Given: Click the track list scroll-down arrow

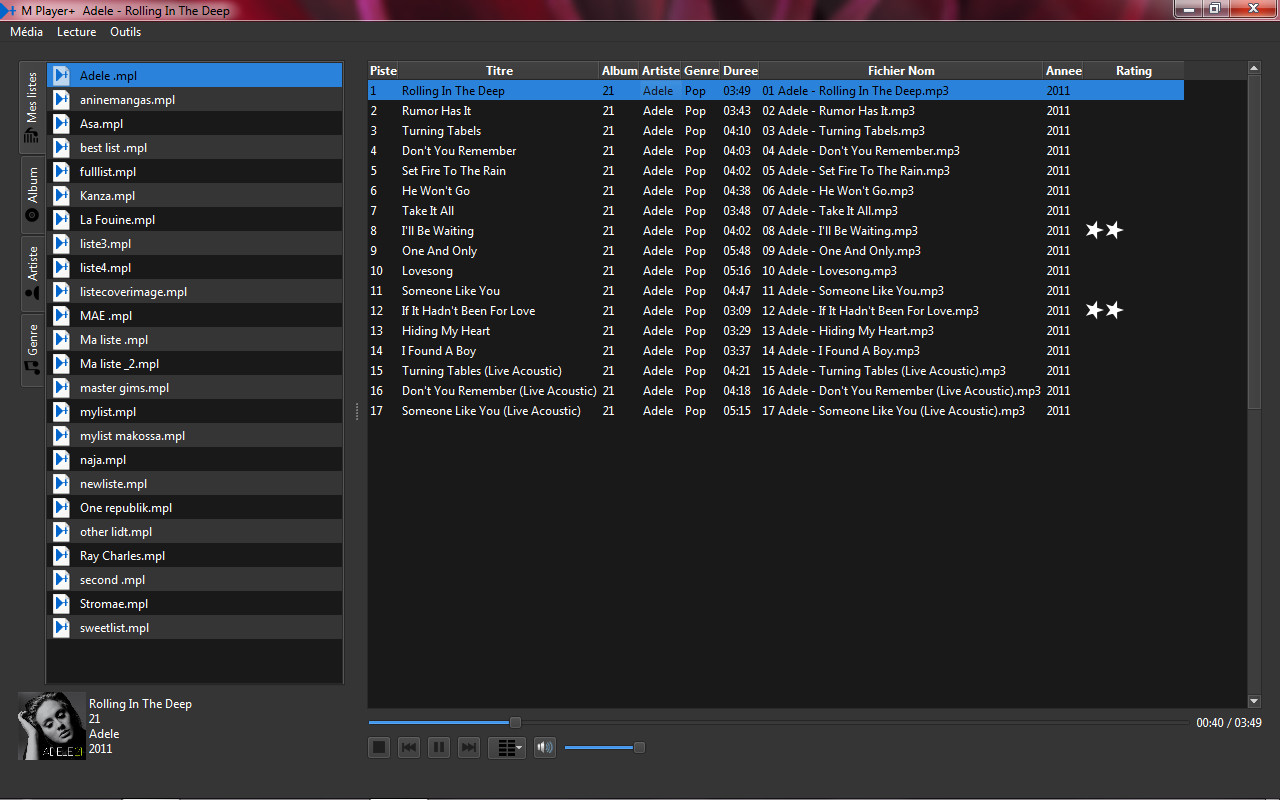Looking at the screenshot, I should [x=1254, y=702].
